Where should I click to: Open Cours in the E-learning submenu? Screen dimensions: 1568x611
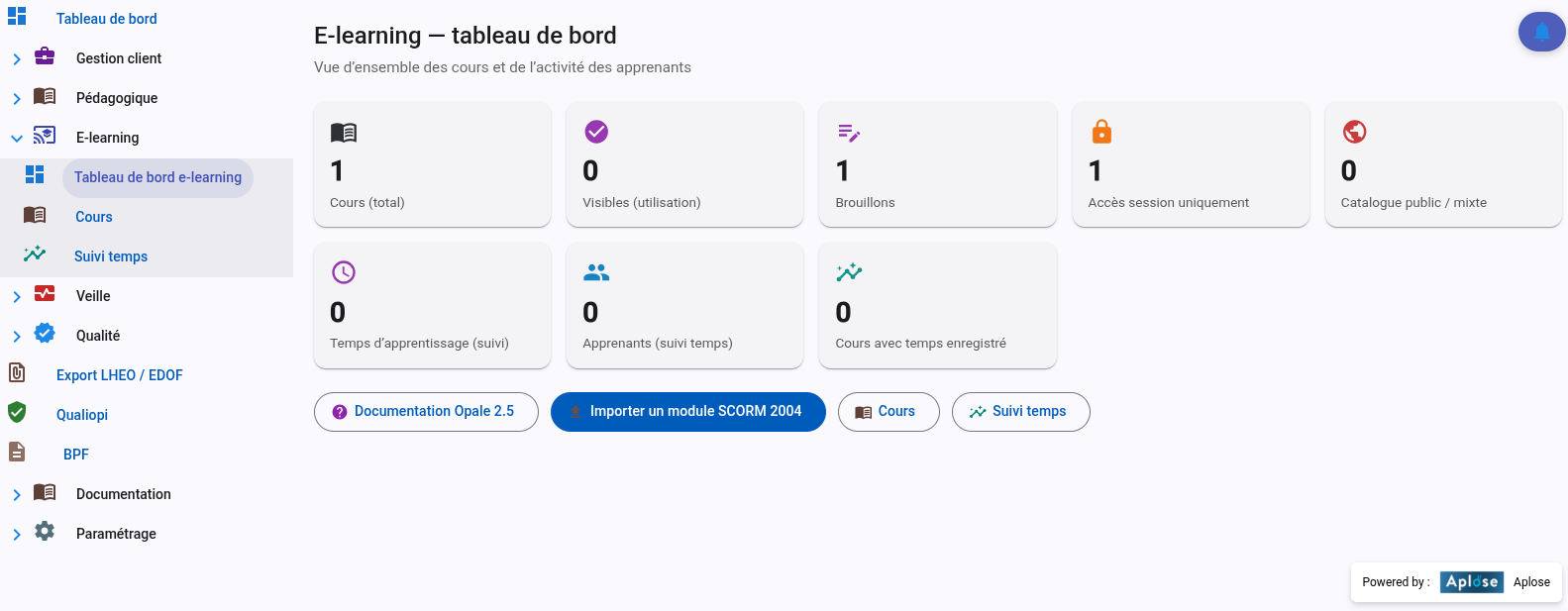coord(94,217)
